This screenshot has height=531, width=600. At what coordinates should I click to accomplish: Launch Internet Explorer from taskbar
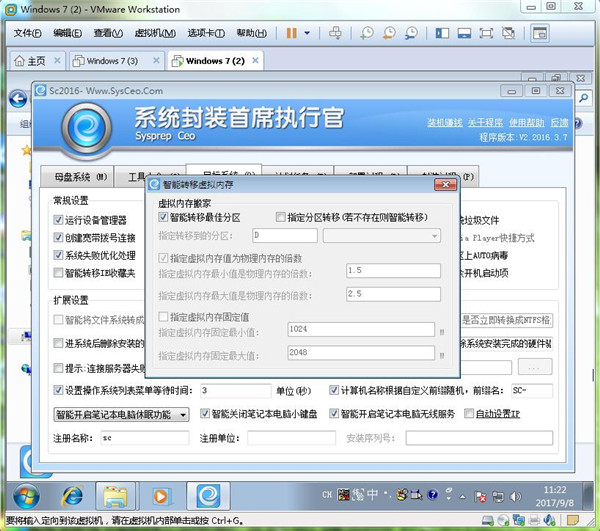click(x=72, y=496)
